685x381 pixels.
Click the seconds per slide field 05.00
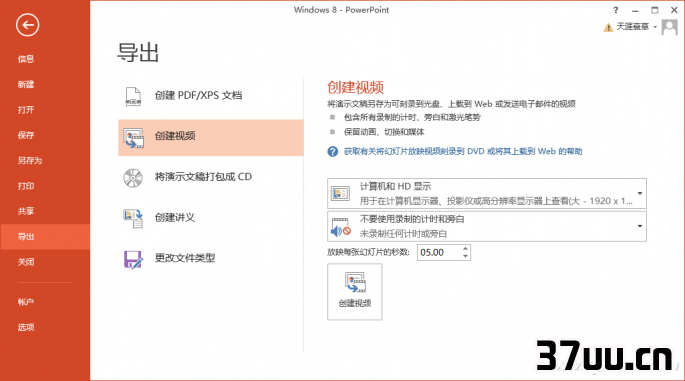tap(439, 253)
